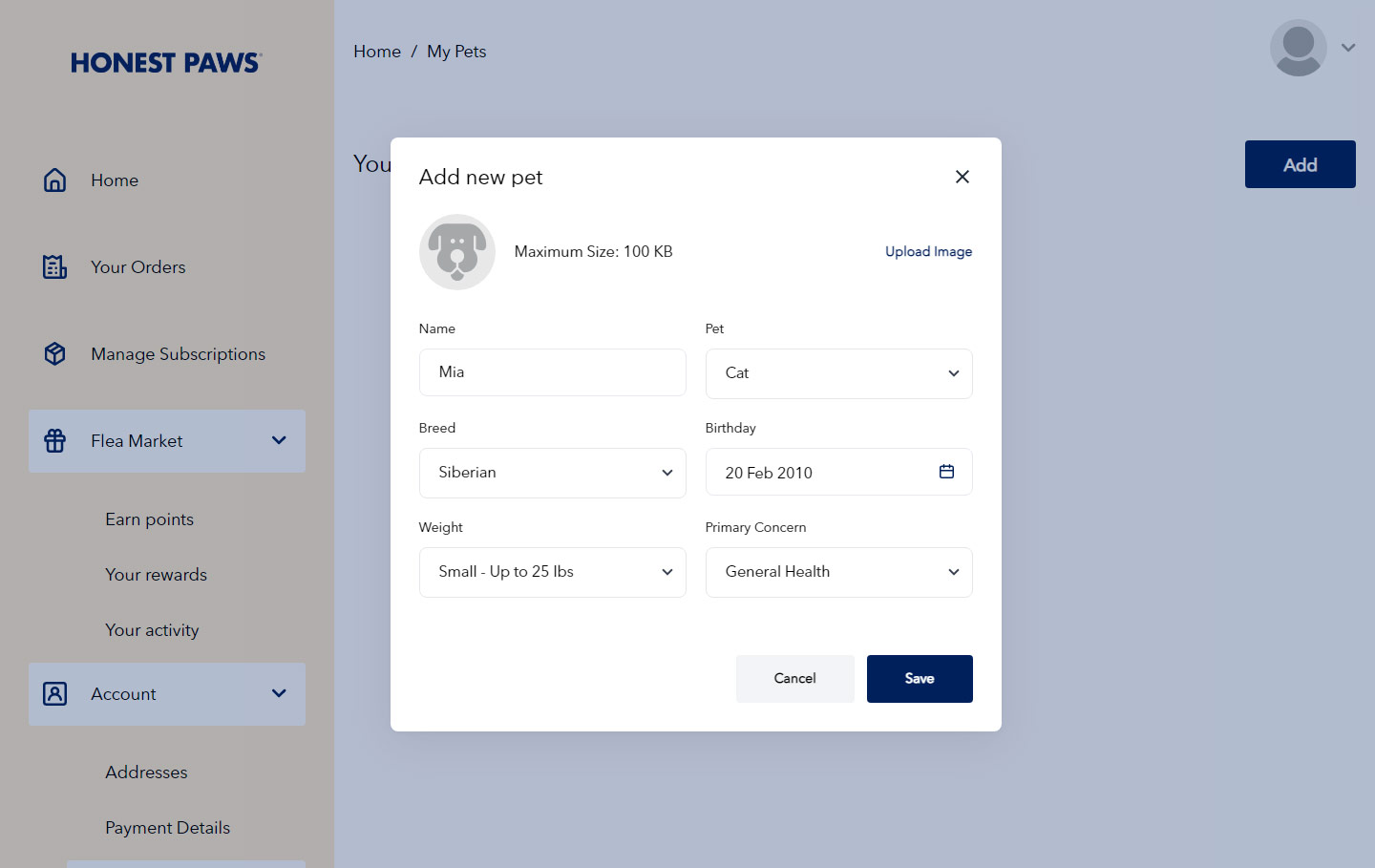The height and width of the screenshot is (868, 1375).
Task: Click the Name input field
Action: click(x=552, y=372)
